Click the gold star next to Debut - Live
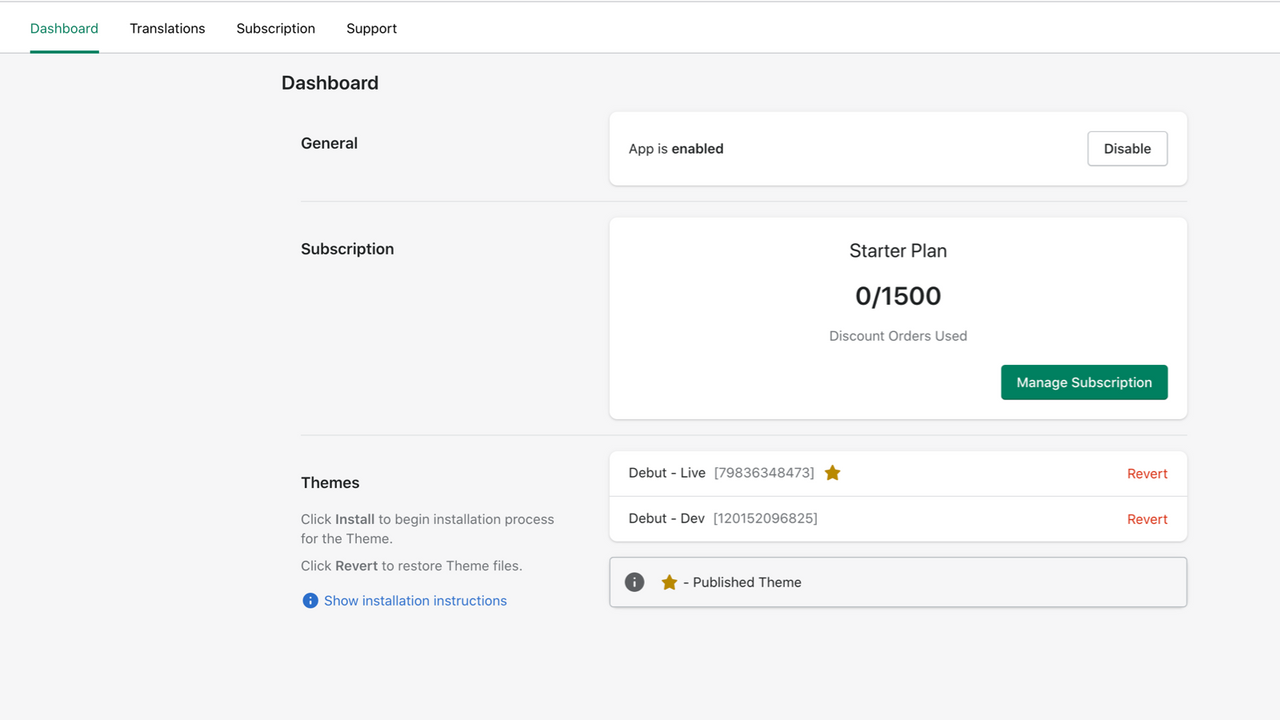This screenshot has width=1280, height=720. pyautogui.click(x=832, y=472)
